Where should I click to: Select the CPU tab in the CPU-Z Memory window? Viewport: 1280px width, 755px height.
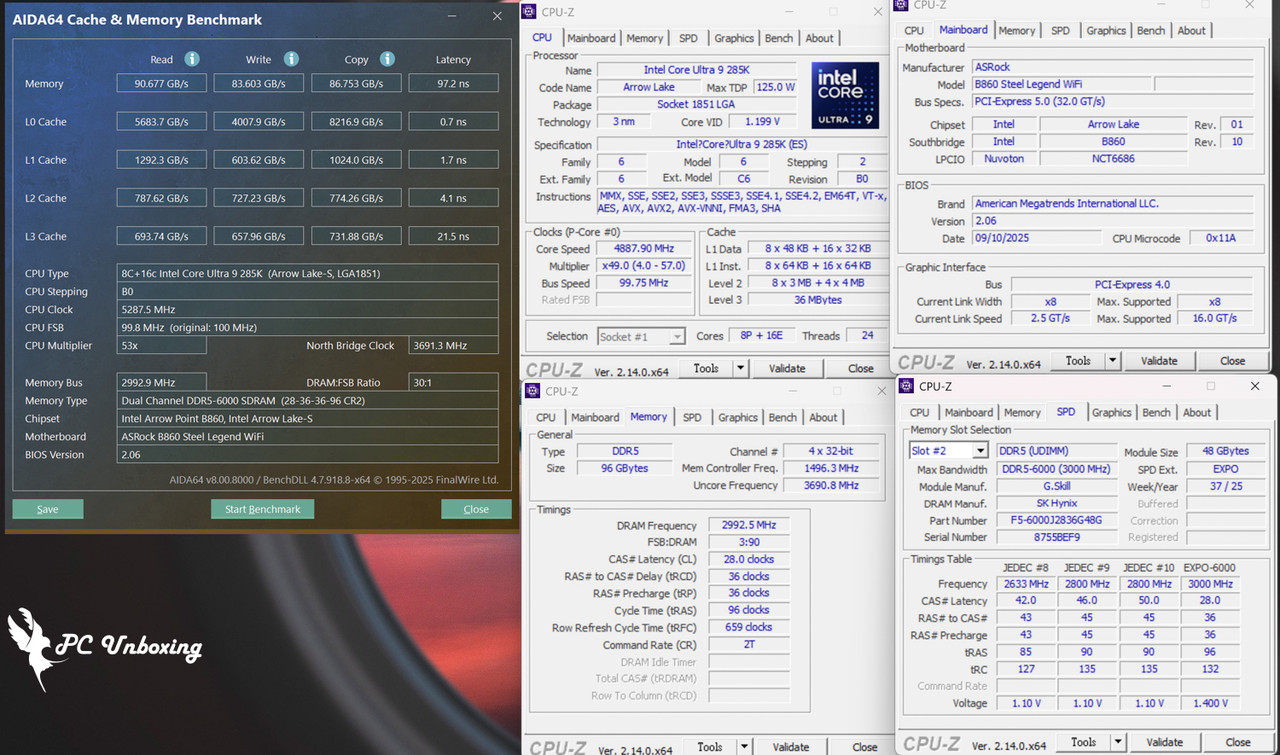[x=546, y=417]
